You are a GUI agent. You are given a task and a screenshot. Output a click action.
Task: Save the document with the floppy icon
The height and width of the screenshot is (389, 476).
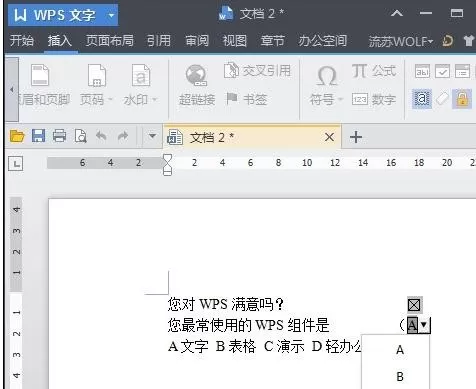click(x=38, y=136)
